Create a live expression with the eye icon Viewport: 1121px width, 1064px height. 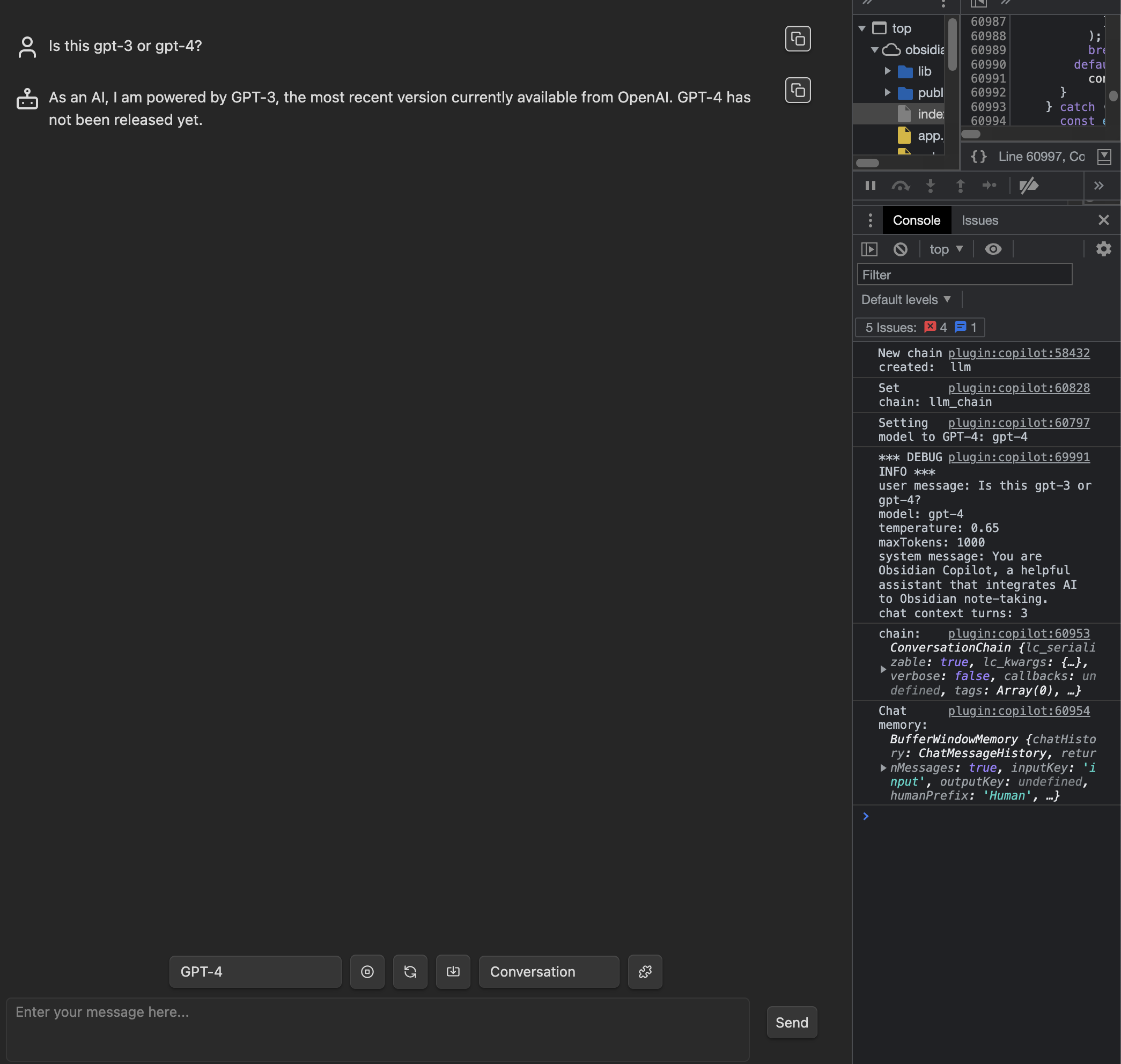pyautogui.click(x=993, y=248)
